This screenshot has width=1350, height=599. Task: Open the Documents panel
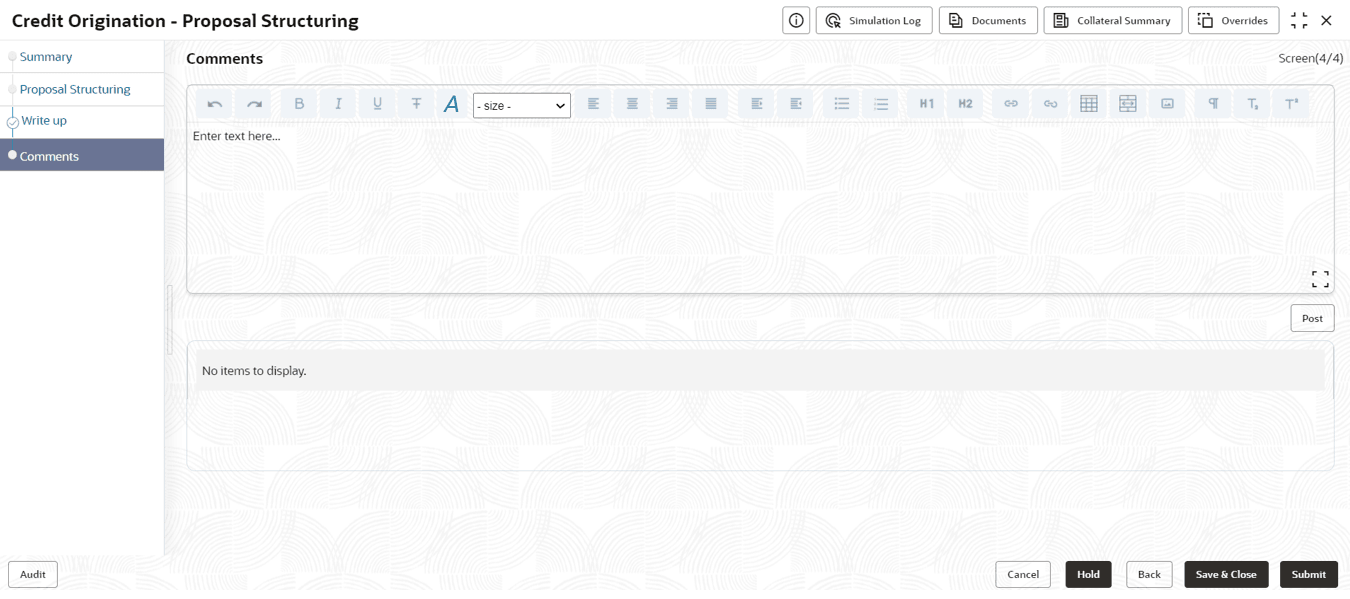pyautogui.click(x=988, y=21)
